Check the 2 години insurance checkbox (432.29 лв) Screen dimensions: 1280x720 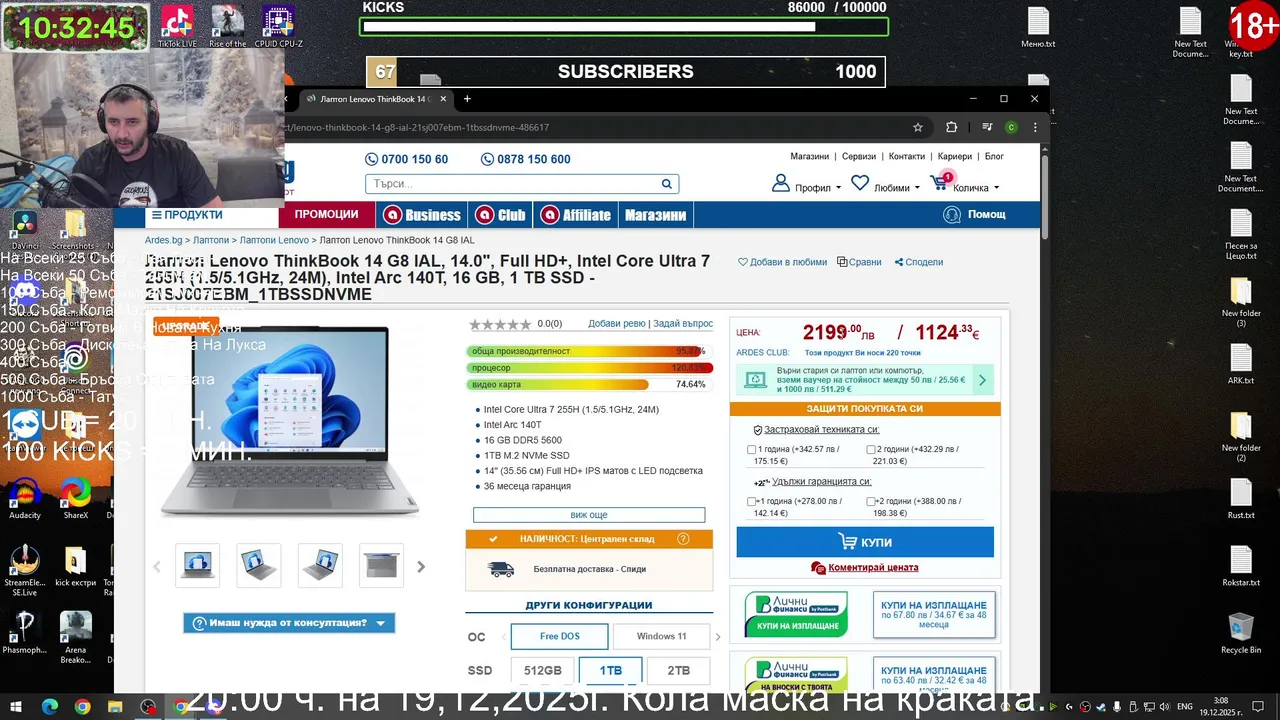coord(871,450)
